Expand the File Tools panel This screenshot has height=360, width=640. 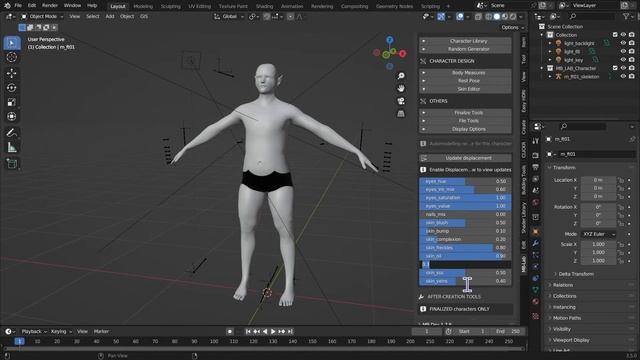pyautogui.click(x=465, y=121)
